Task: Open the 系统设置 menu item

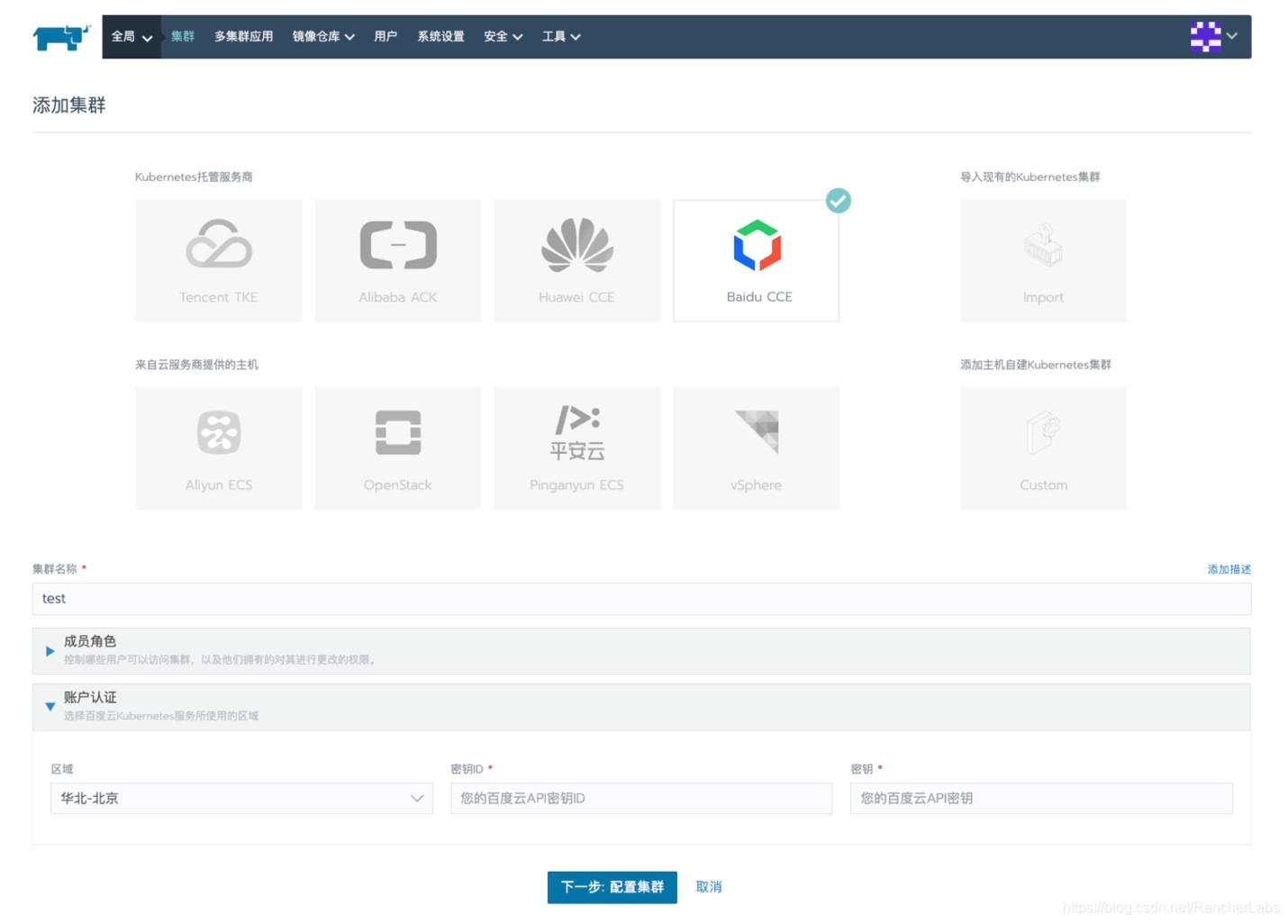Action: pos(440,37)
